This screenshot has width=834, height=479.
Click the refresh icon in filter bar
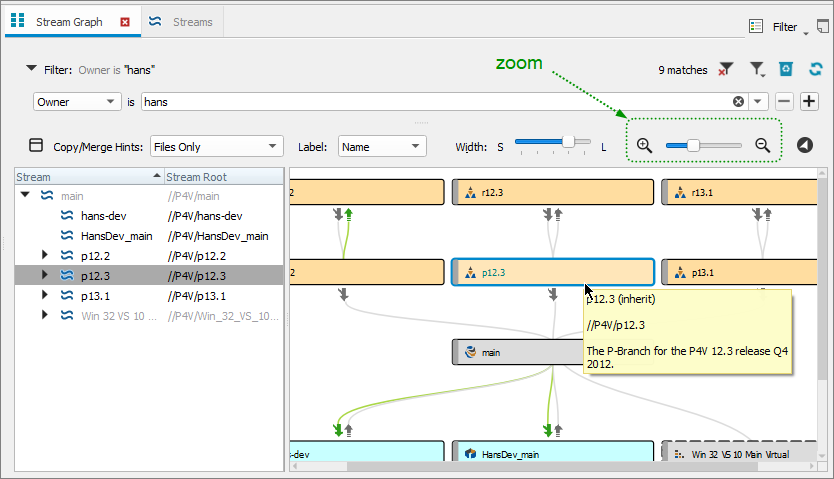tap(816, 70)
